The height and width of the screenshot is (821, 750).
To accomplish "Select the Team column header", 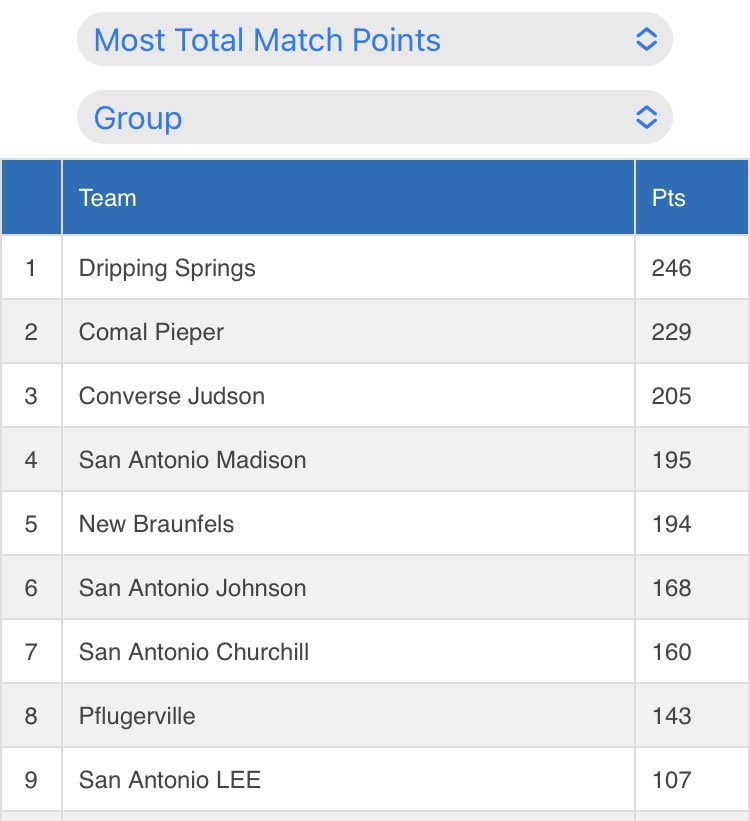I will [x=348, y=197].
